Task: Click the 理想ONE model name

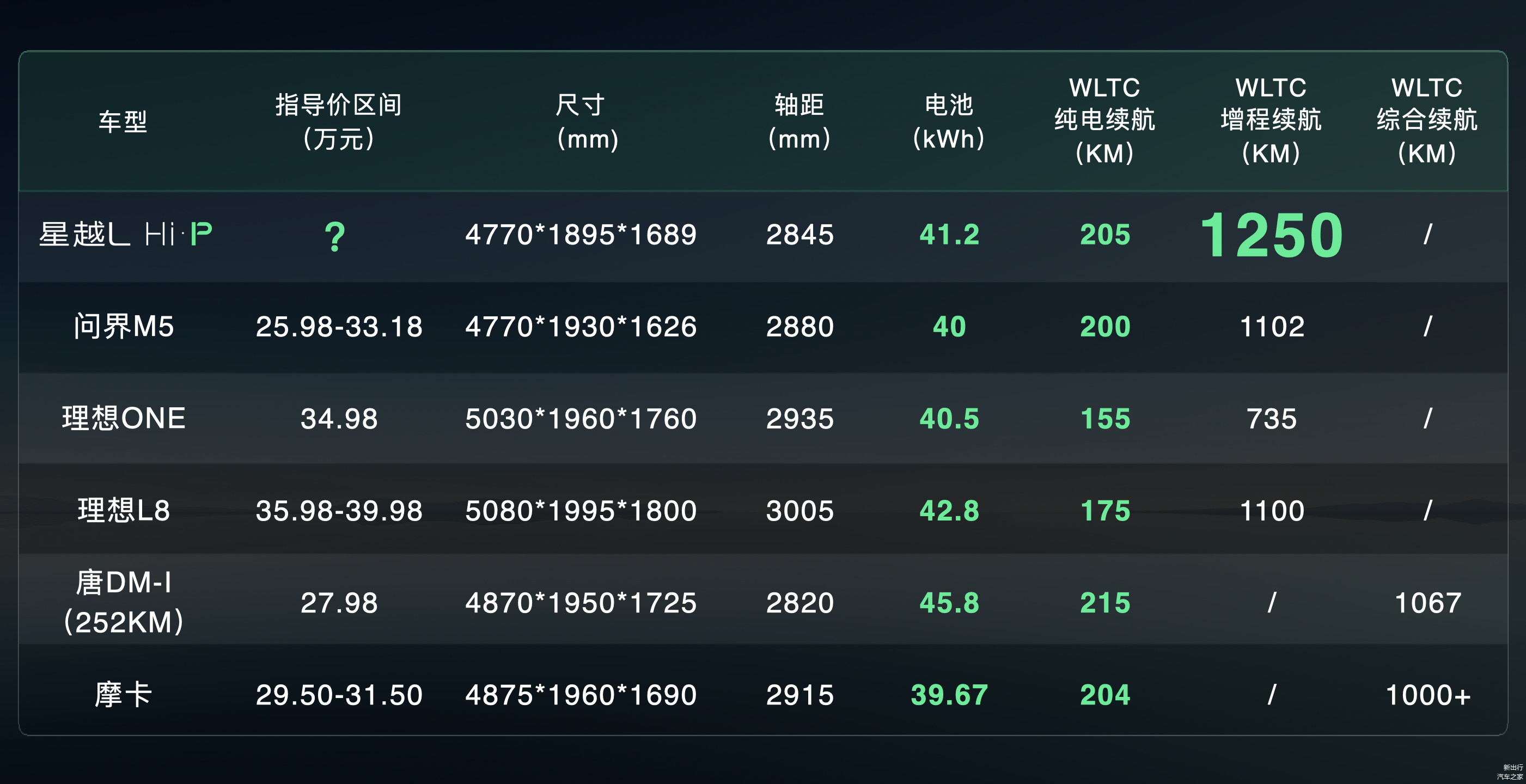Action: click(124, 419)
